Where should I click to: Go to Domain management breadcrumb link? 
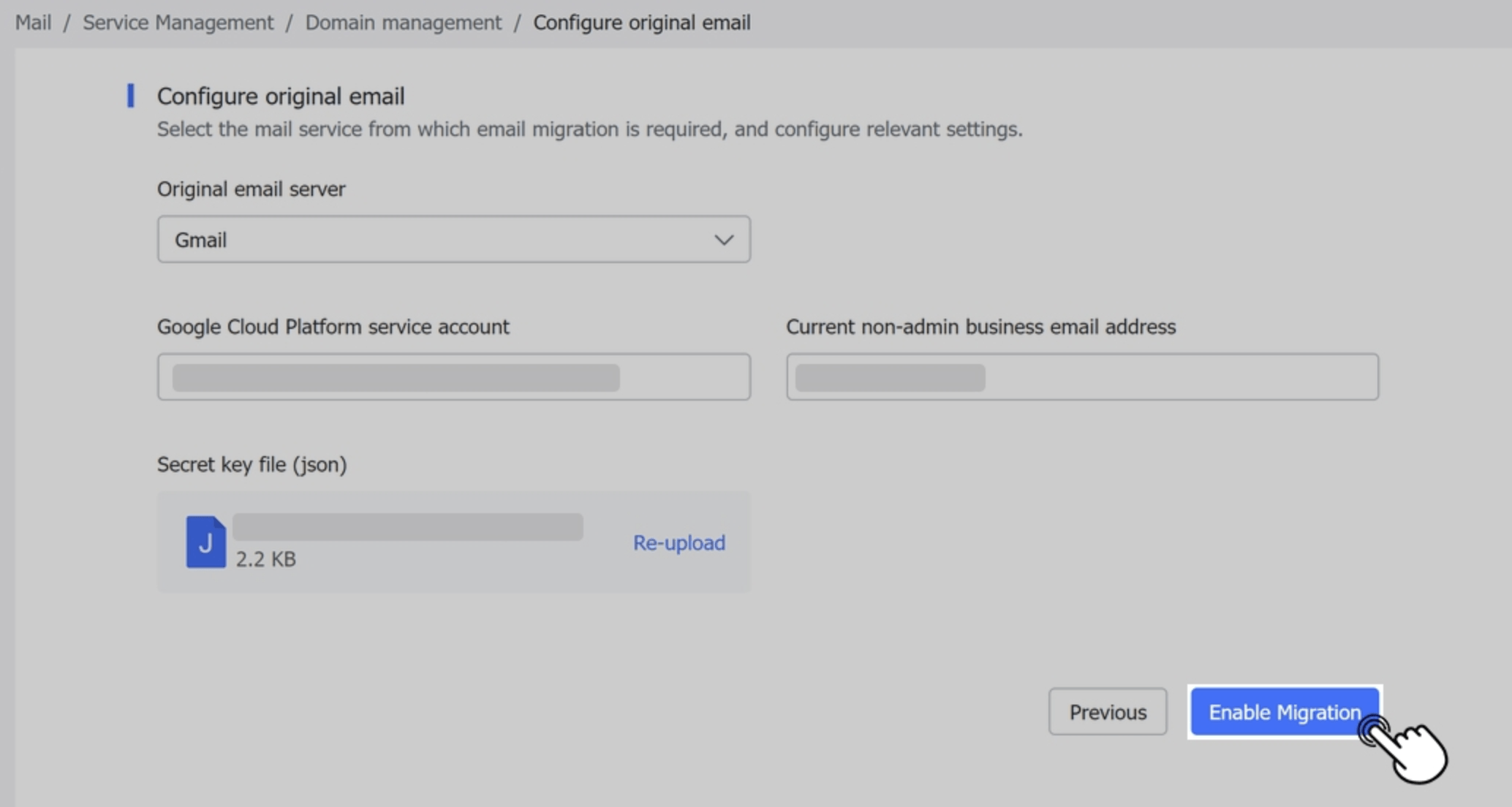tap(403, 22)
